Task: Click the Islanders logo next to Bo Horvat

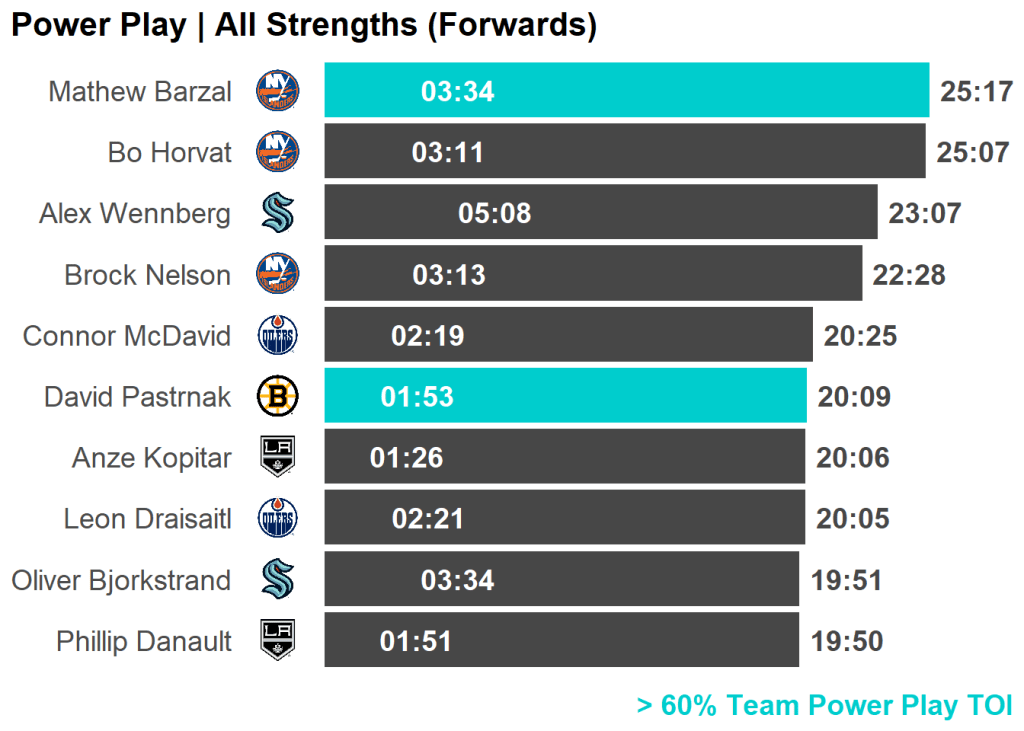Action: (277, 152)
